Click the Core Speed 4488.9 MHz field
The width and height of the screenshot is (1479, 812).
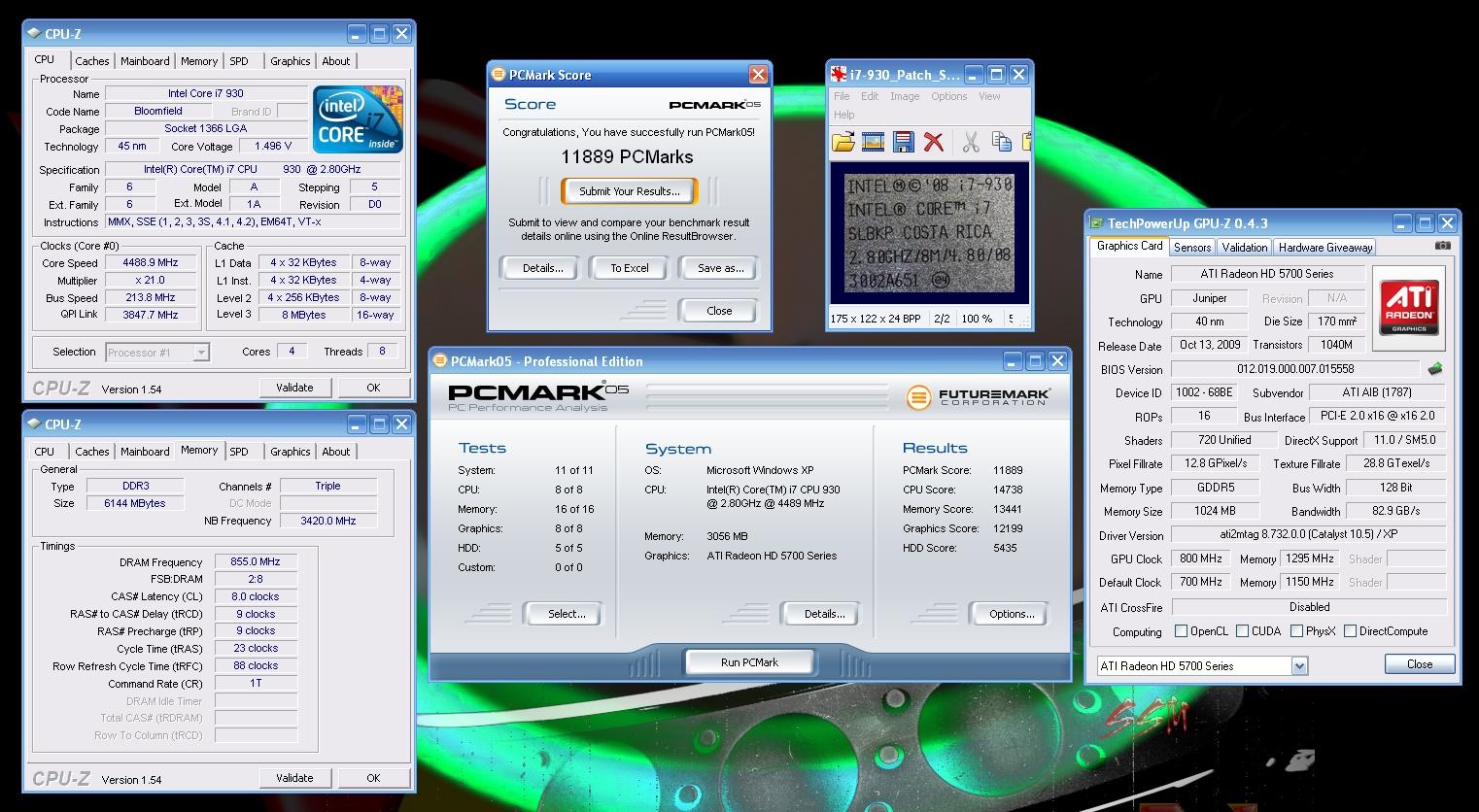pyautogui.click(x=151, y=263)
